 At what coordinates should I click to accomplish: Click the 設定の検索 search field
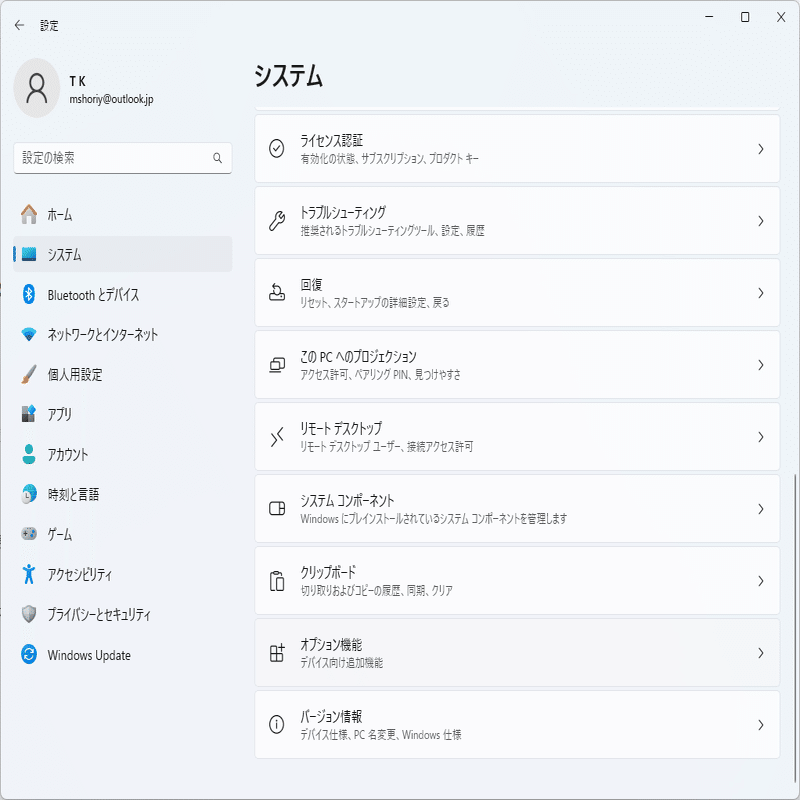(x=122, y=158)
